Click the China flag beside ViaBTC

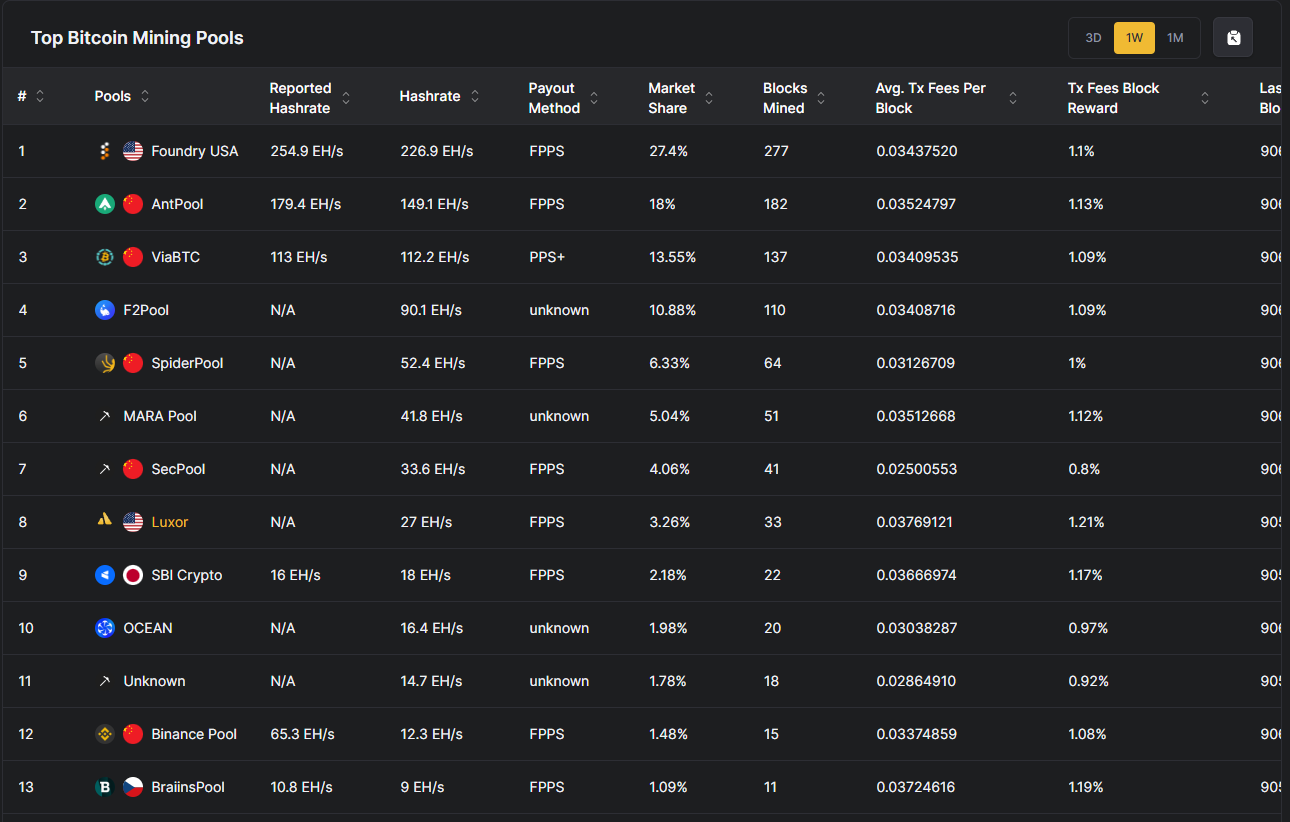[133, 257]
